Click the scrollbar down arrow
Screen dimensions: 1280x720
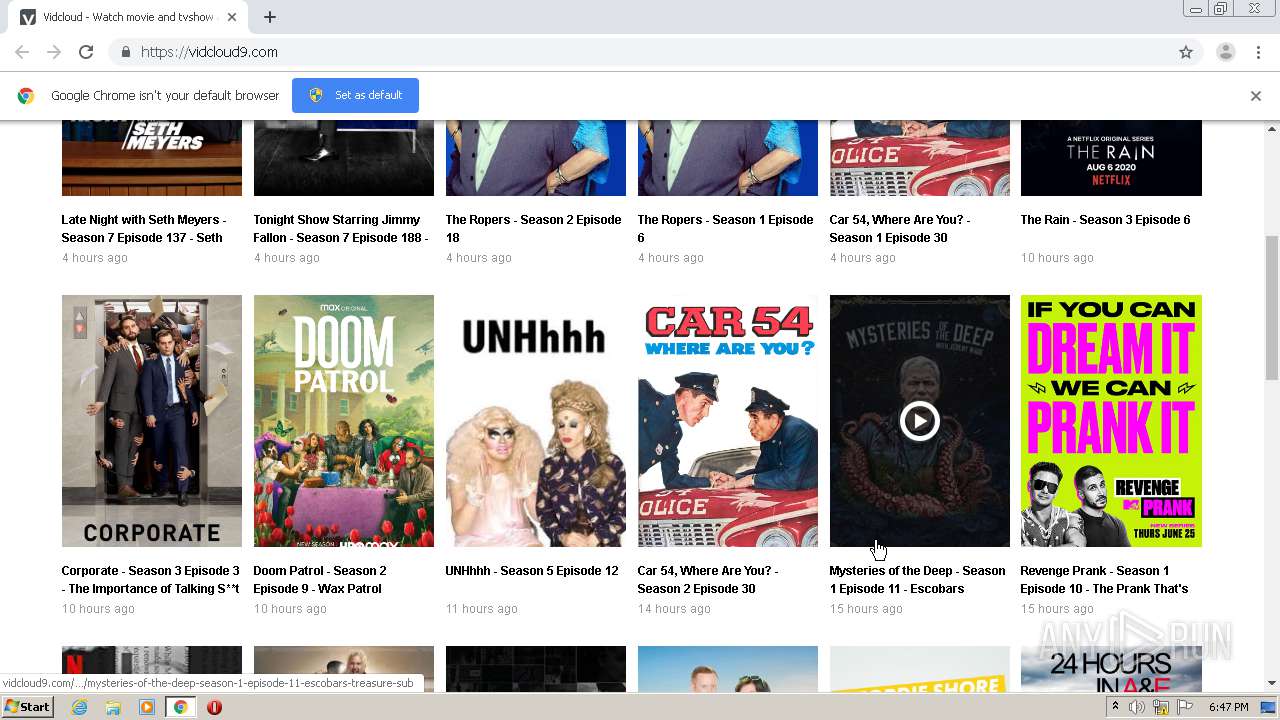tap(1272, 684)
